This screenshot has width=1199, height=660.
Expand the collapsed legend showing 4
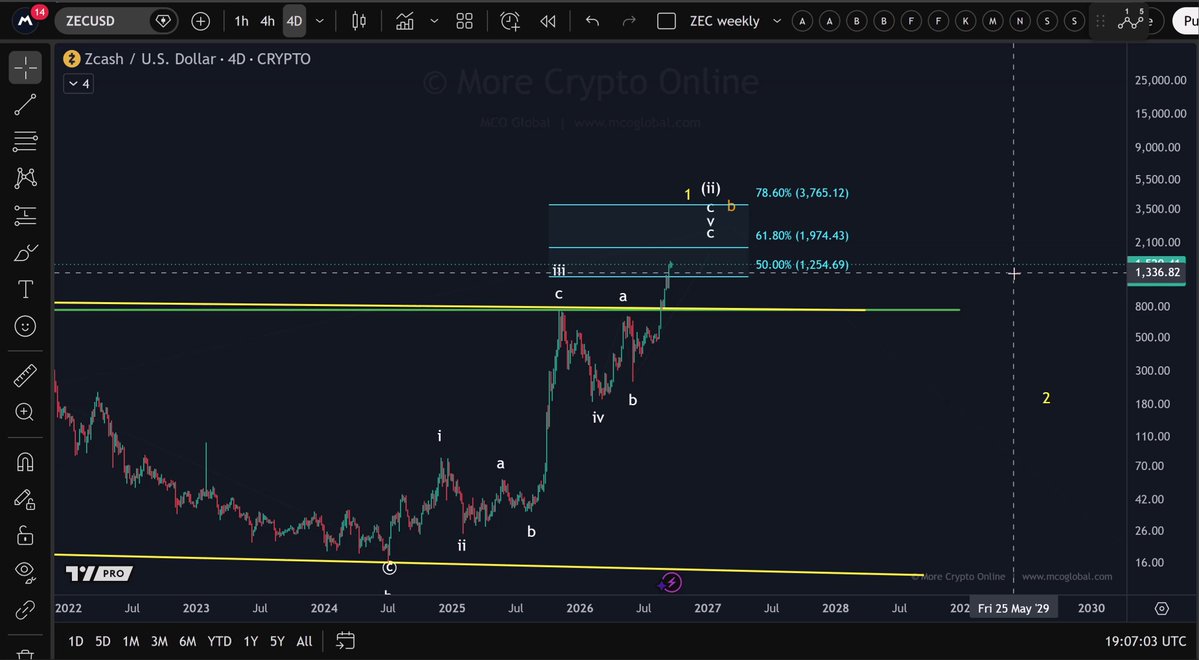click(79, 83)
